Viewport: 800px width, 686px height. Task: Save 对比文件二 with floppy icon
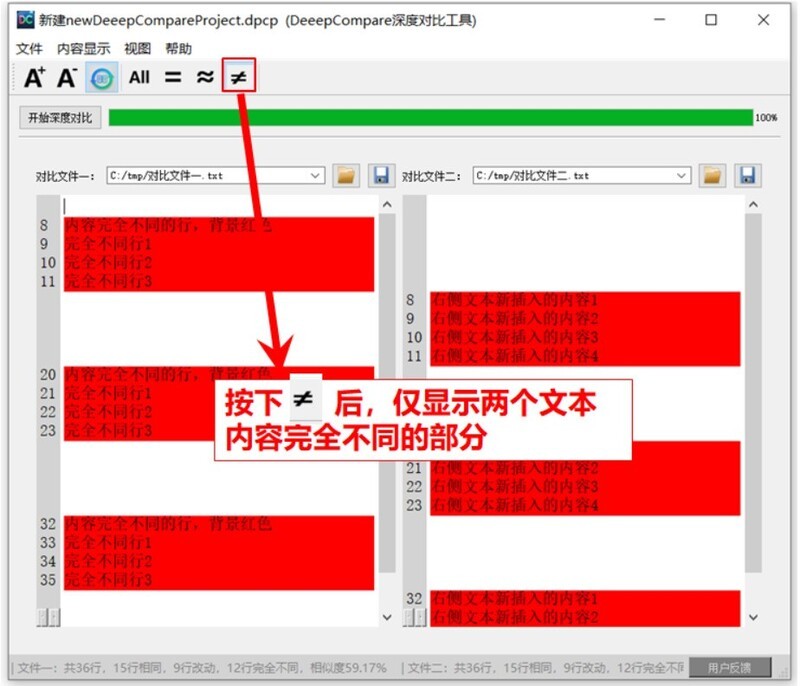[748, 176]
